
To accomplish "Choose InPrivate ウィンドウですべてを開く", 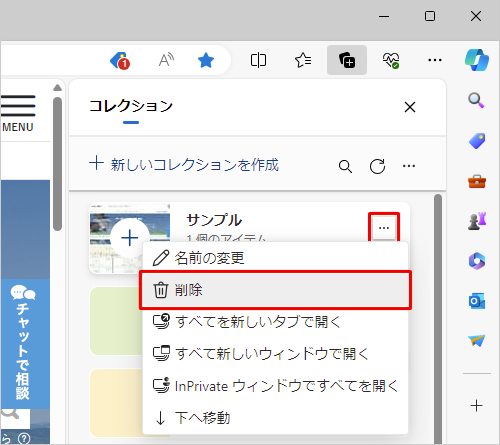I will [275, 386].
